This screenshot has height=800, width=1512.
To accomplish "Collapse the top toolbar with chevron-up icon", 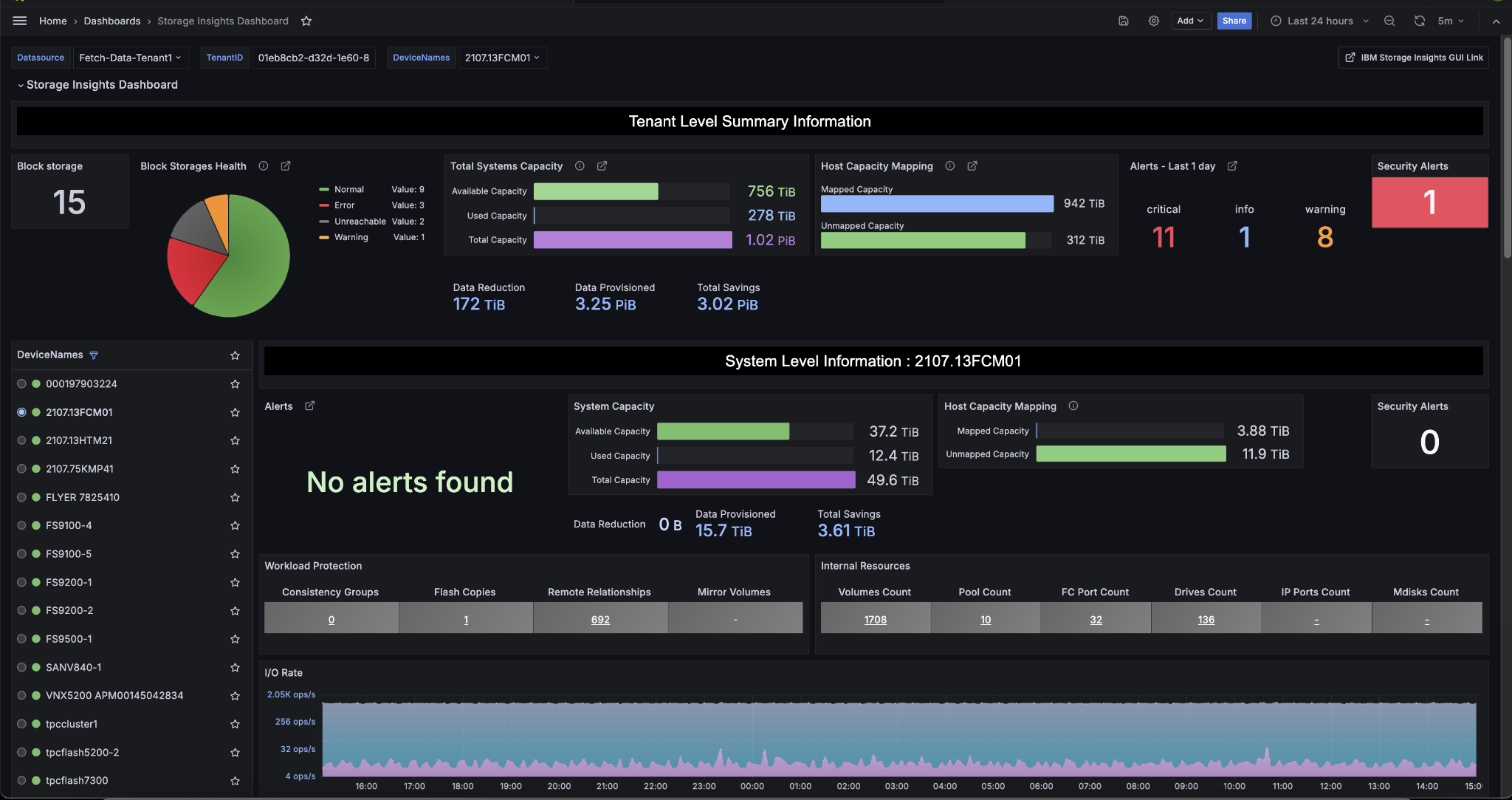I will click(x=1496, y=21).
